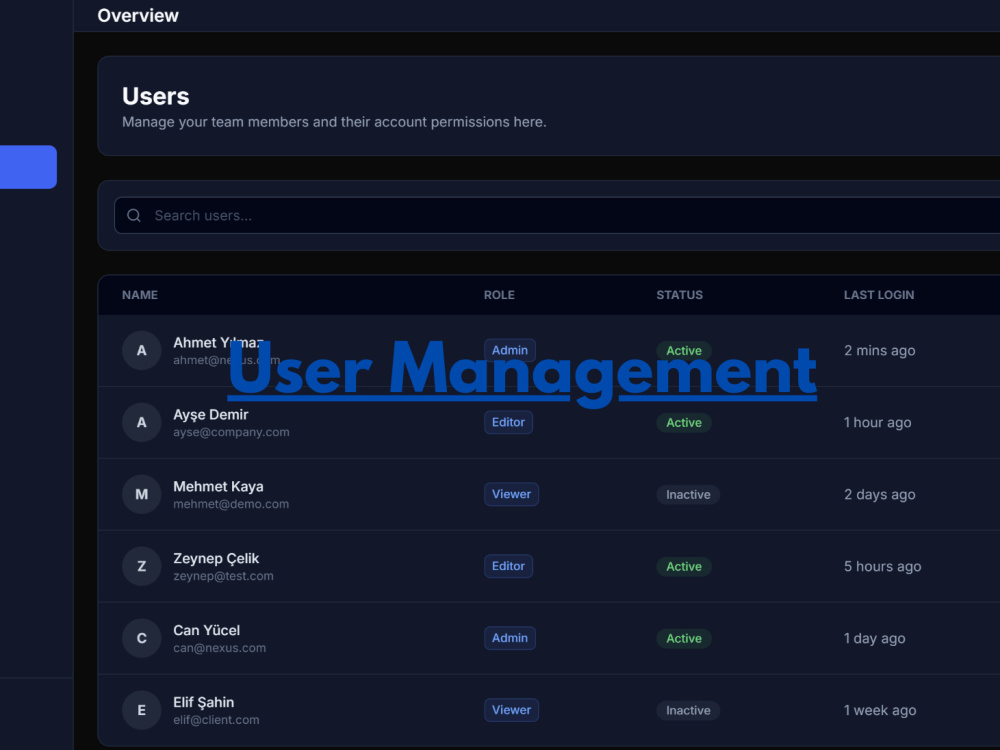This screenshot has width=1000, height=750.
Task: Click the name Mehmet Kaya
Action: (x=218, y=487)
